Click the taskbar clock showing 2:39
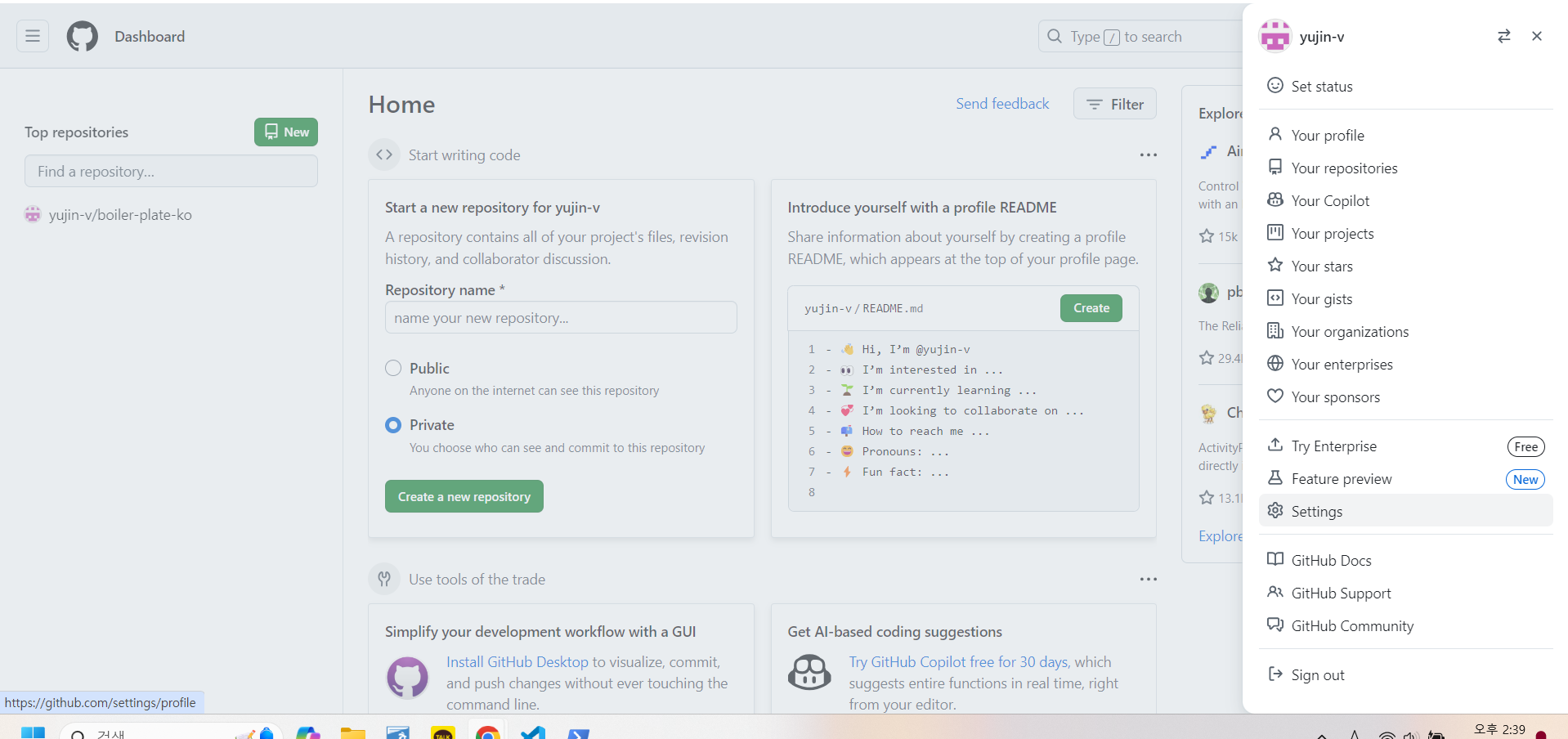This screenshot has height=739, width=1568. pos(1499,729)
